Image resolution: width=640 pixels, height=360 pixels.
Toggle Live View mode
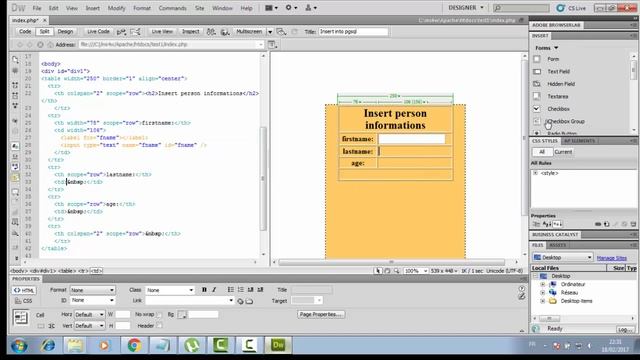point(162,31)
